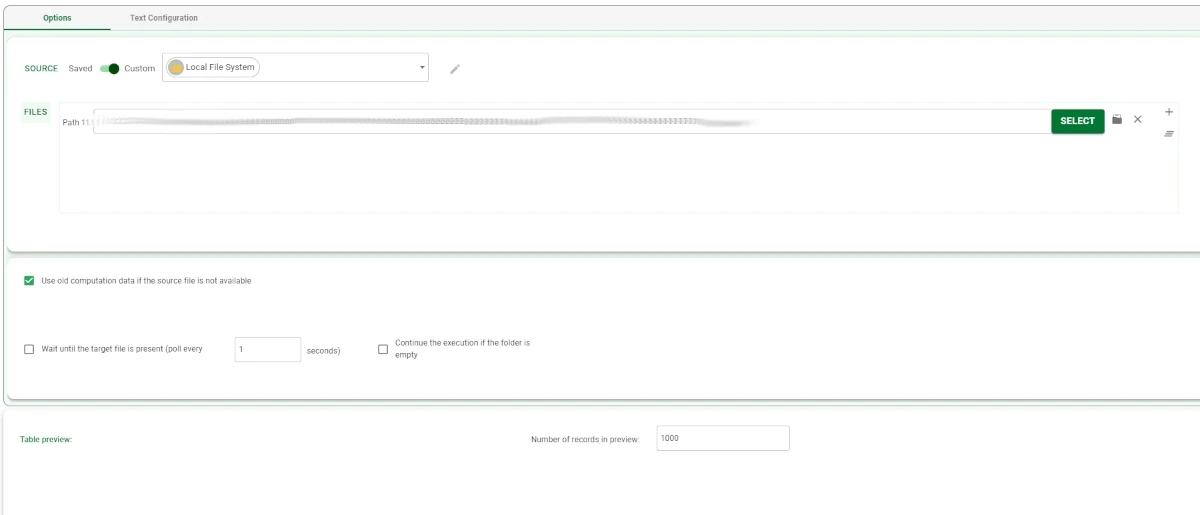Click the pencil edit icon beside source
The image size is (1200, 515).
[455, 69]
